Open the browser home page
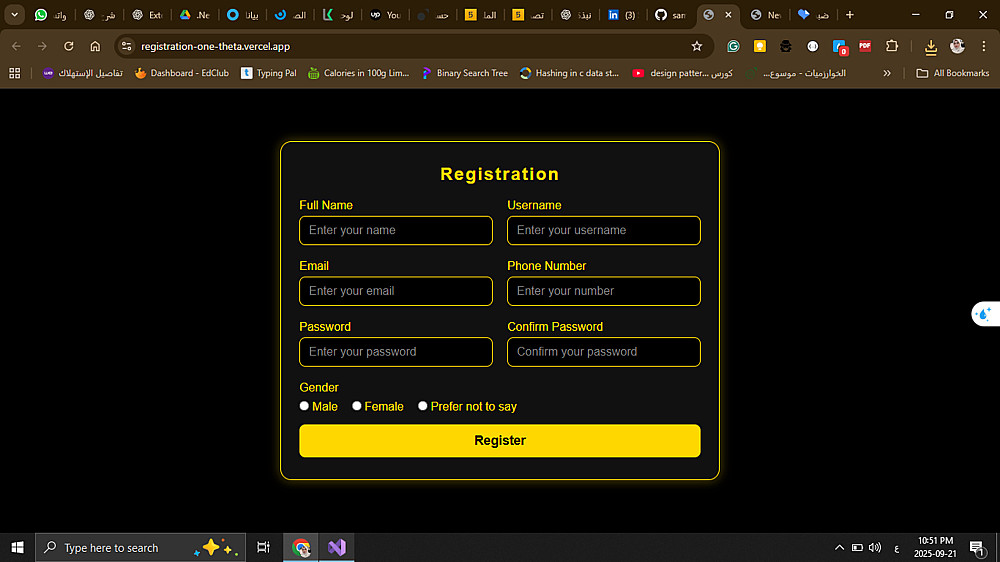 point(95,46)
